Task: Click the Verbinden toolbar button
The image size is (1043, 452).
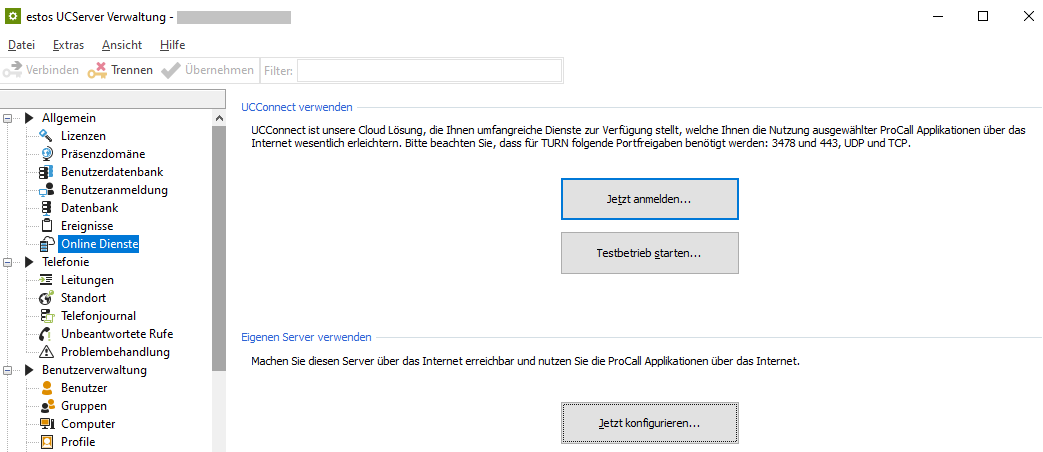Action: click(x=41, y=70)
